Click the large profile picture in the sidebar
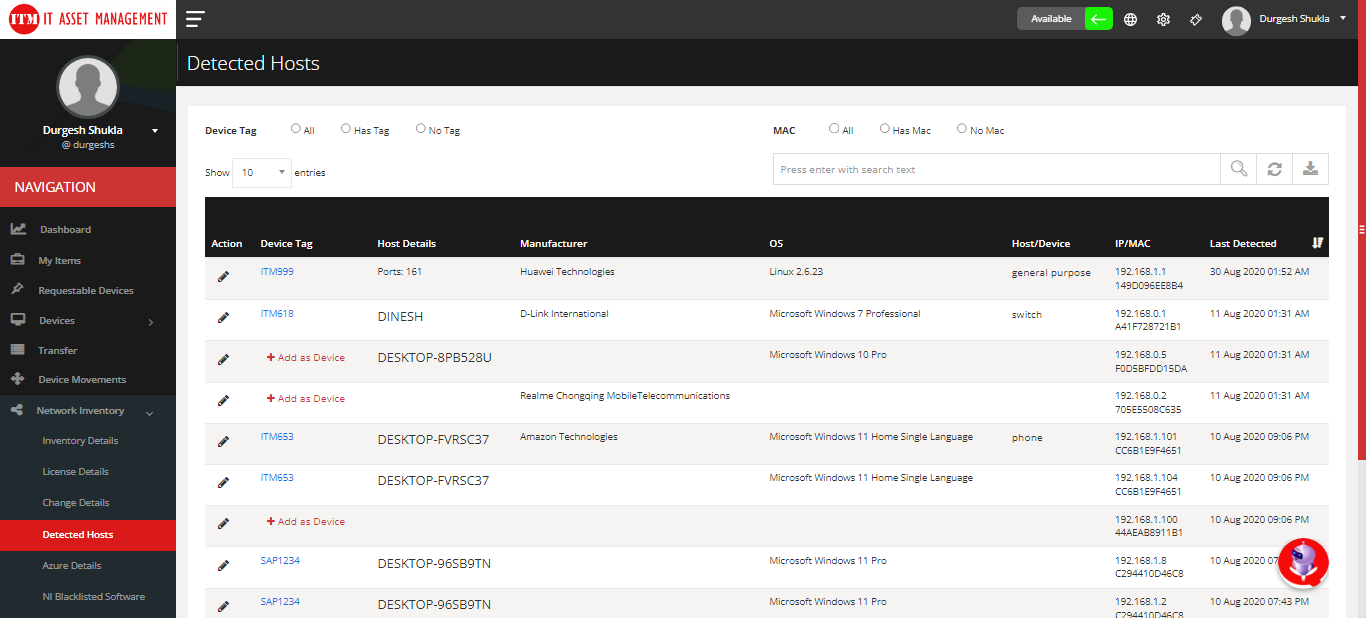 [88, 87]
